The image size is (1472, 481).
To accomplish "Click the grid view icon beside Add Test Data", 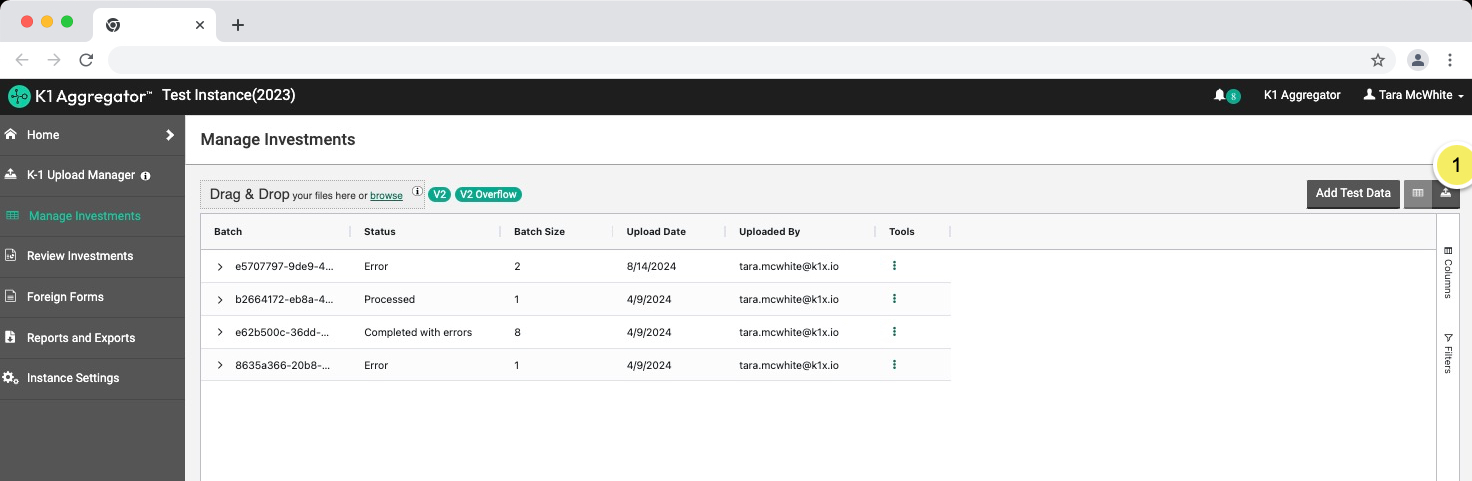I will [x=1417, y=193].
